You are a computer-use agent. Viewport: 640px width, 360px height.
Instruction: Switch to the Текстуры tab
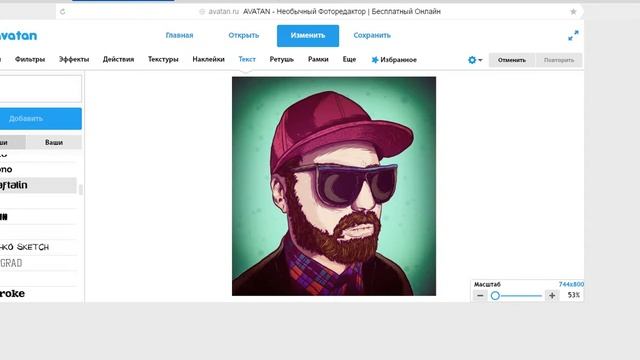coord(163,60)
